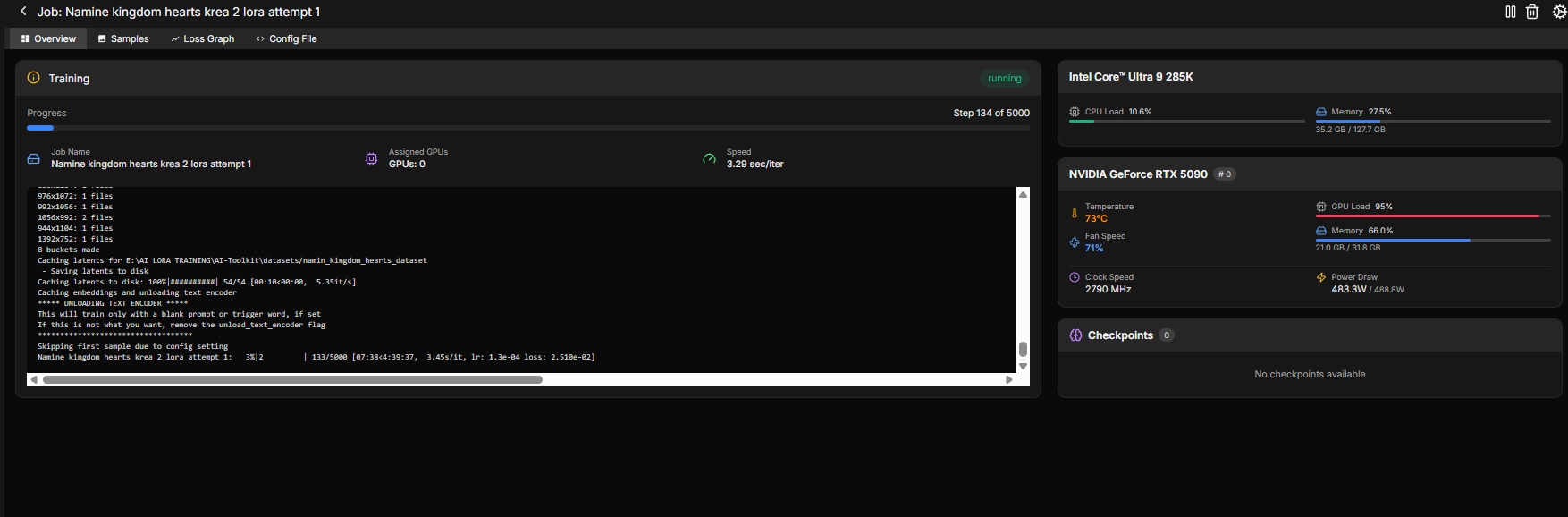The image size is (1568, 517).
Task: Click the Clock Speed clock icon
Action: (x=1075, y=277)
